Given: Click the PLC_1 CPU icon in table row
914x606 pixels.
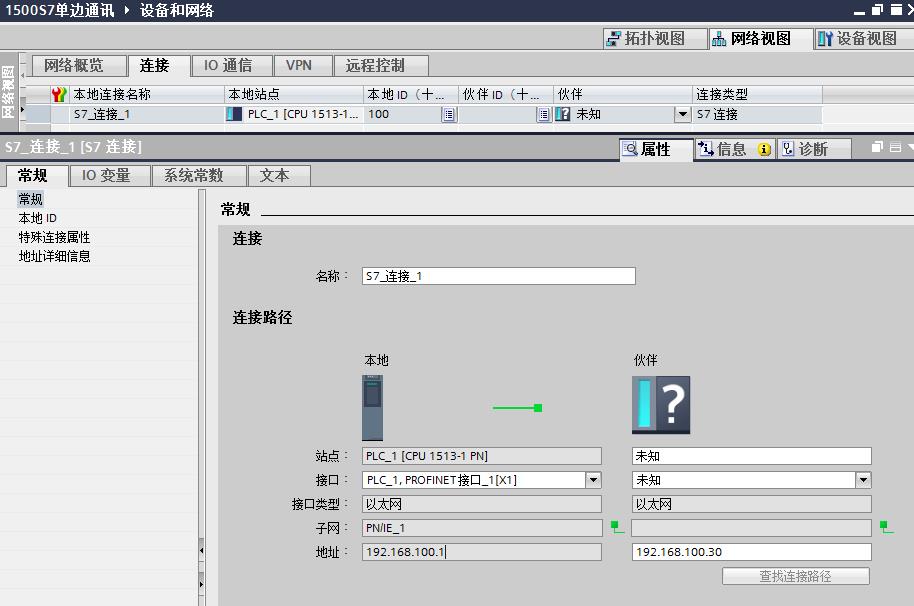Looking at the screenshot, I should click(234, 114).
